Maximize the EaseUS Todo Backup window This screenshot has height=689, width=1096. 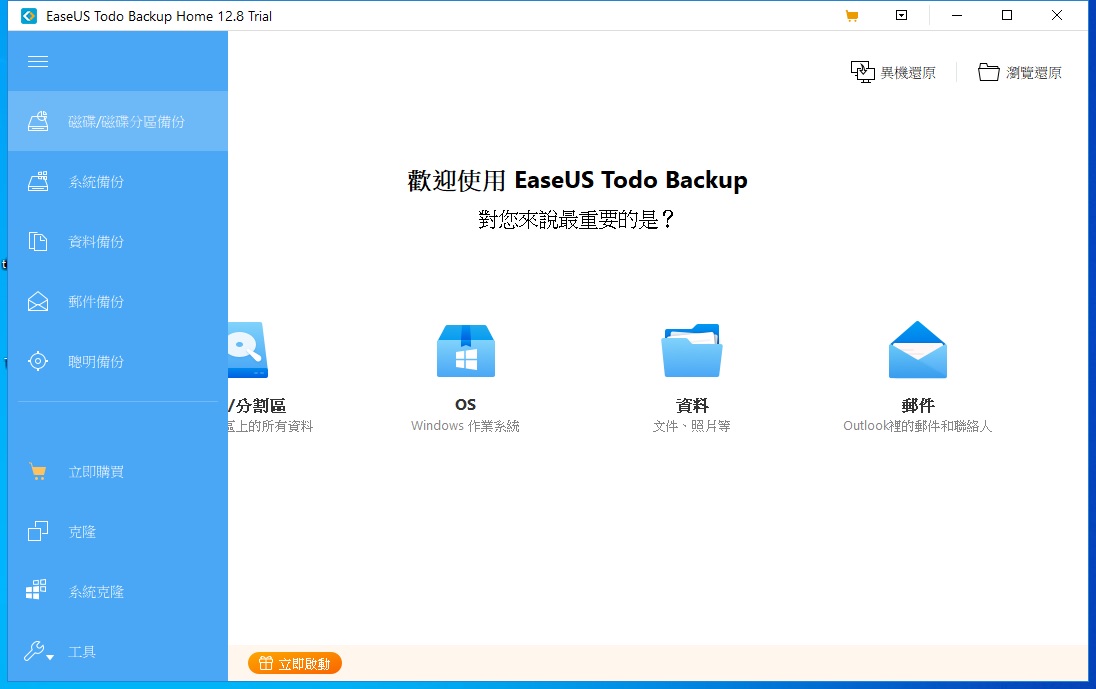coord(1007,15)
